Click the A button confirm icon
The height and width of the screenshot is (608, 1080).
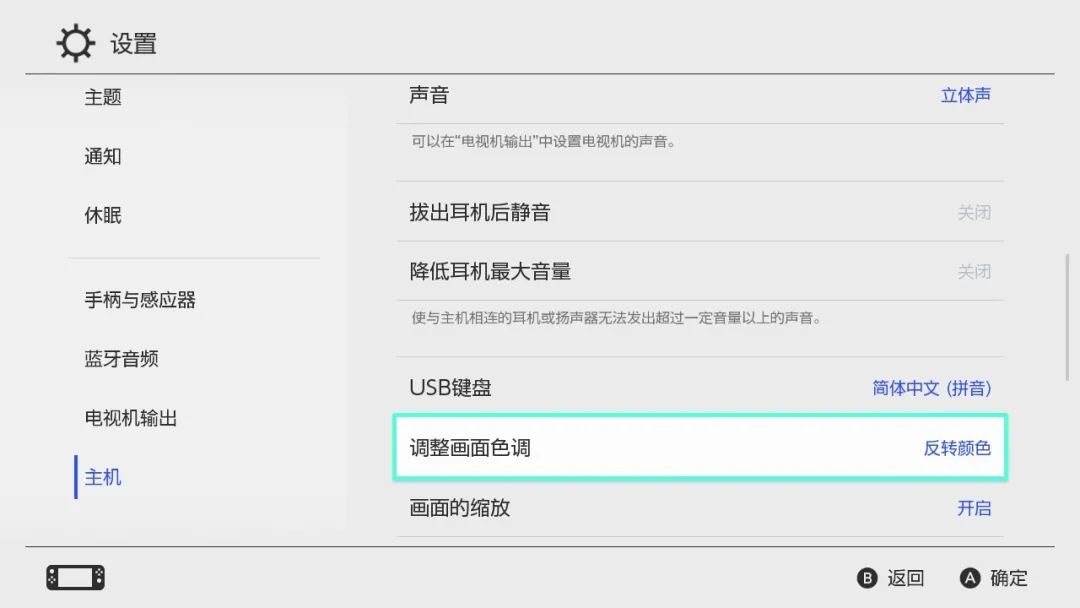click(969, 578)
